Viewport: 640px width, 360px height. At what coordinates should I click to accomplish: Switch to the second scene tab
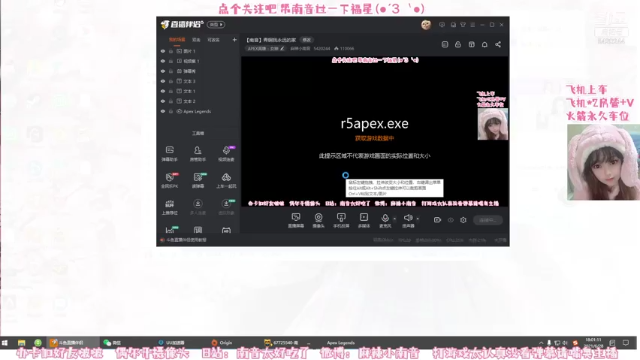[196, 40]
